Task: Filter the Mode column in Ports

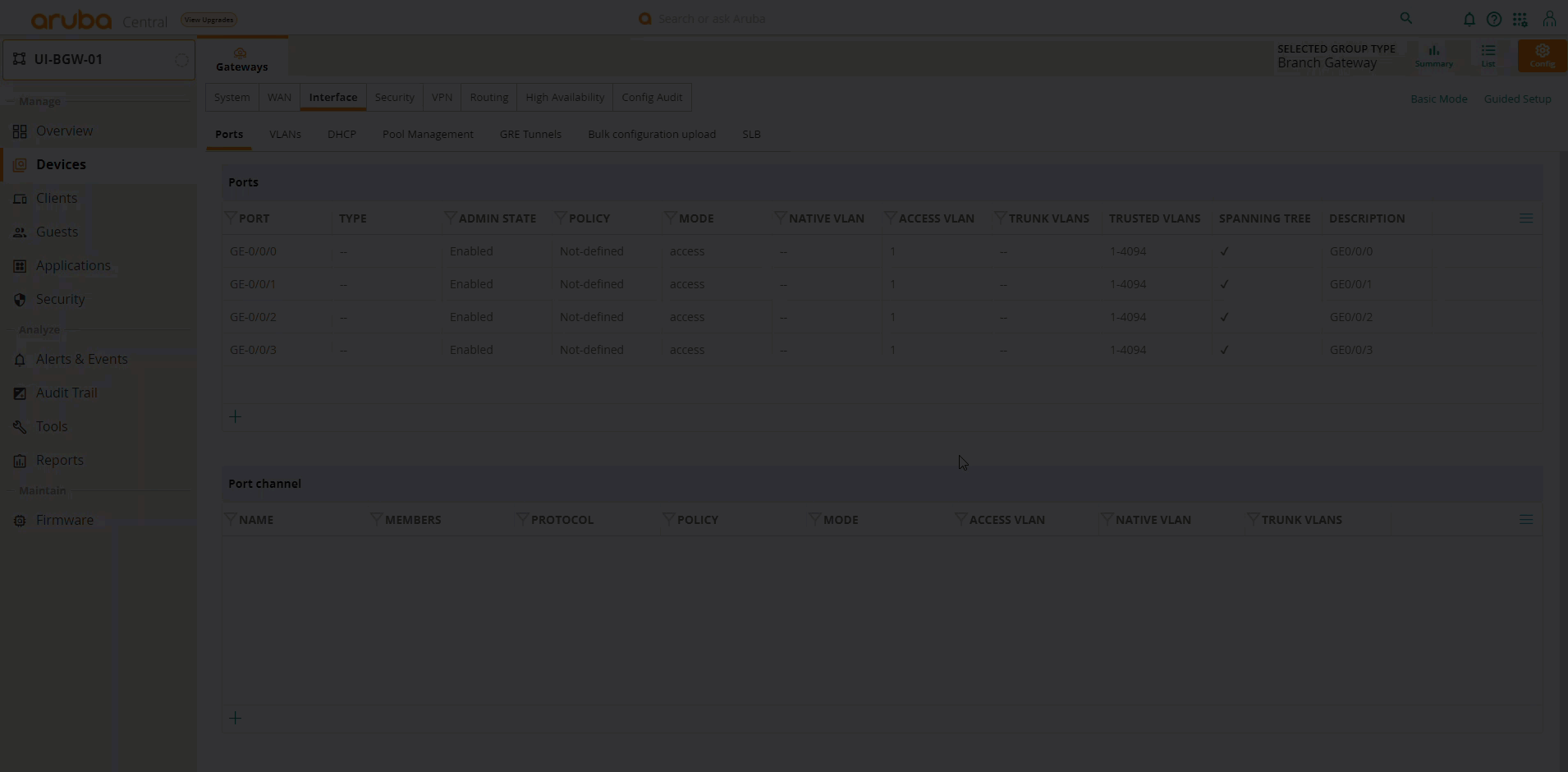Action: click(x=670, y=218)
